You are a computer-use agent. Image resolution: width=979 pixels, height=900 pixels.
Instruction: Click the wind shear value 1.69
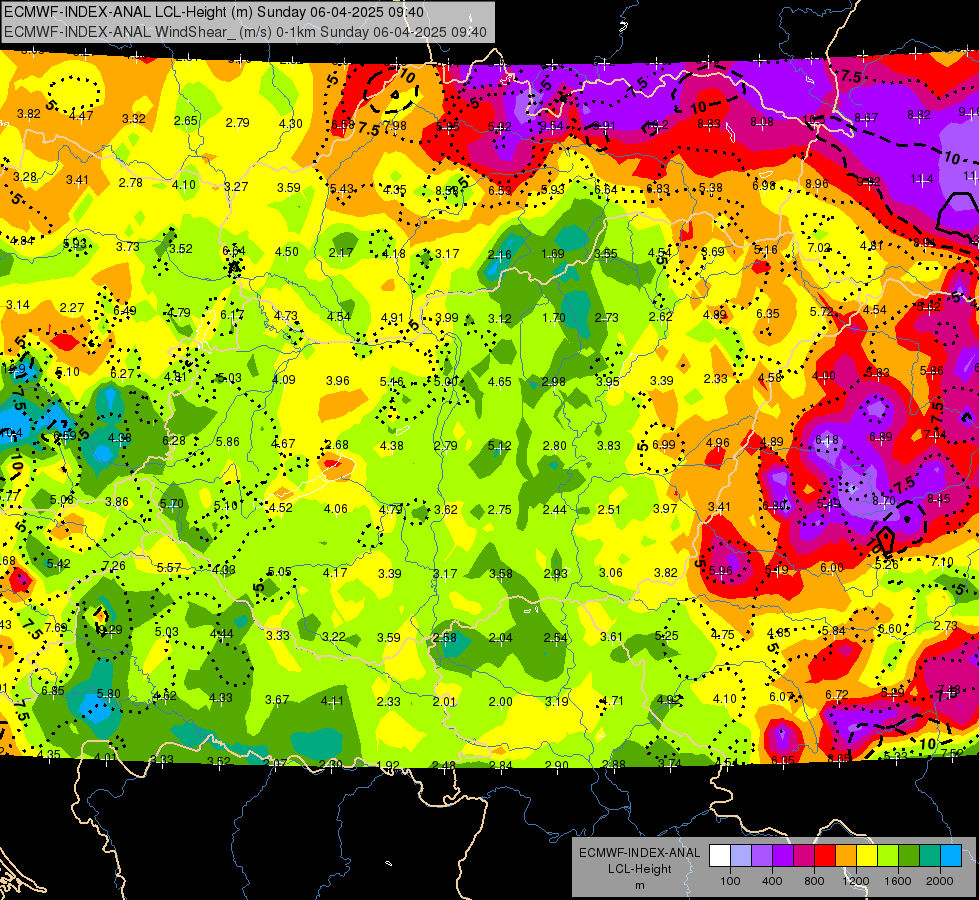tap(553, 254)
